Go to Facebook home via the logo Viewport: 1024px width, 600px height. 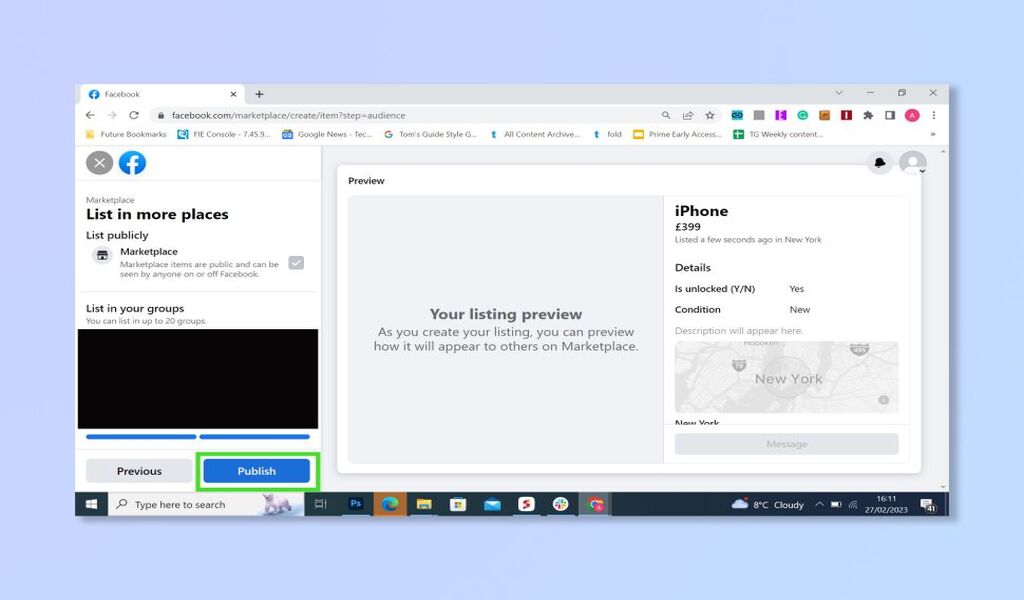[x=132, y=163]
